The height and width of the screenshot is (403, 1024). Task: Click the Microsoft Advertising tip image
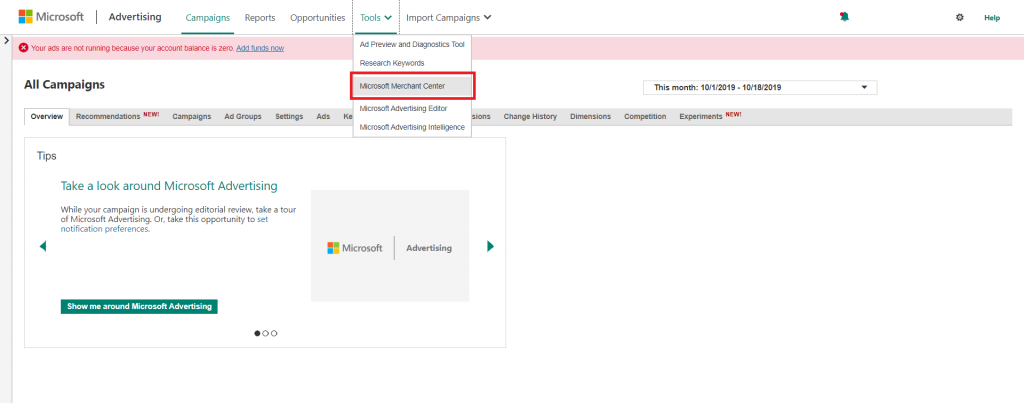click(x=390, y=246)
